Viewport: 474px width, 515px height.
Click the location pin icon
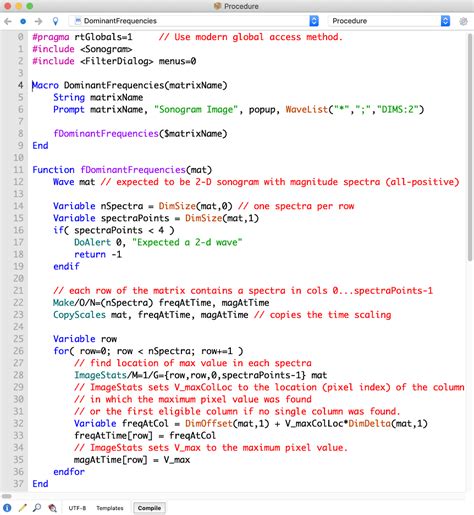(x=55, y=21)
